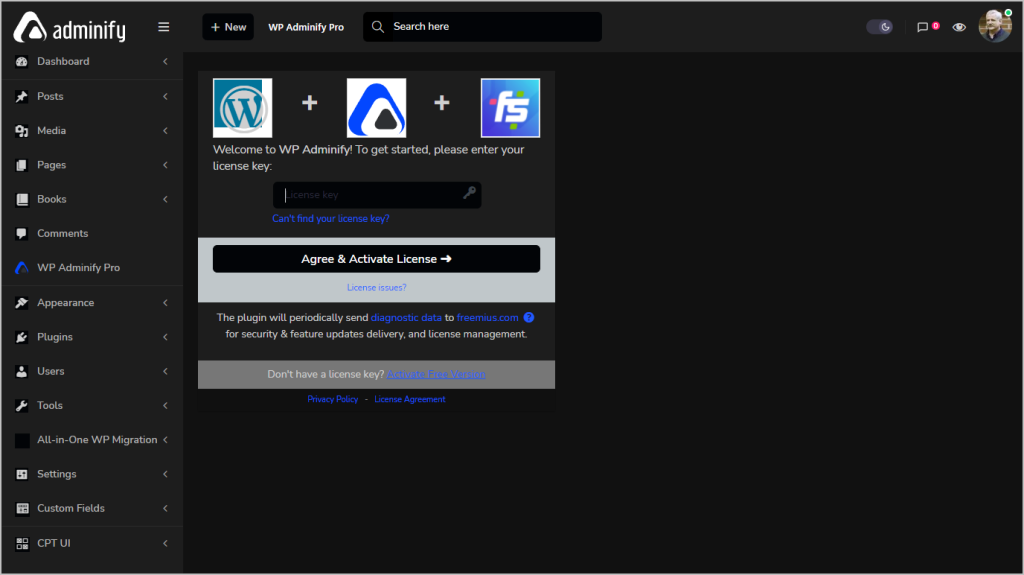Expand the Books submenu chevron
The width and height of the screenshot is (1024, 575).
(x=165, y=199)
